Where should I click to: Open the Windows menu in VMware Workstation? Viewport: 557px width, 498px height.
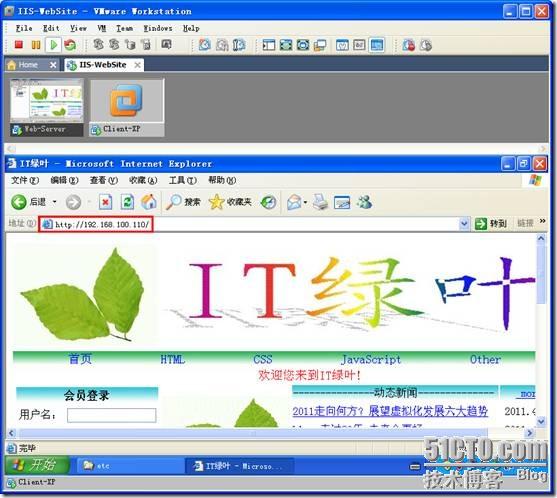click(x=158, y=28)
